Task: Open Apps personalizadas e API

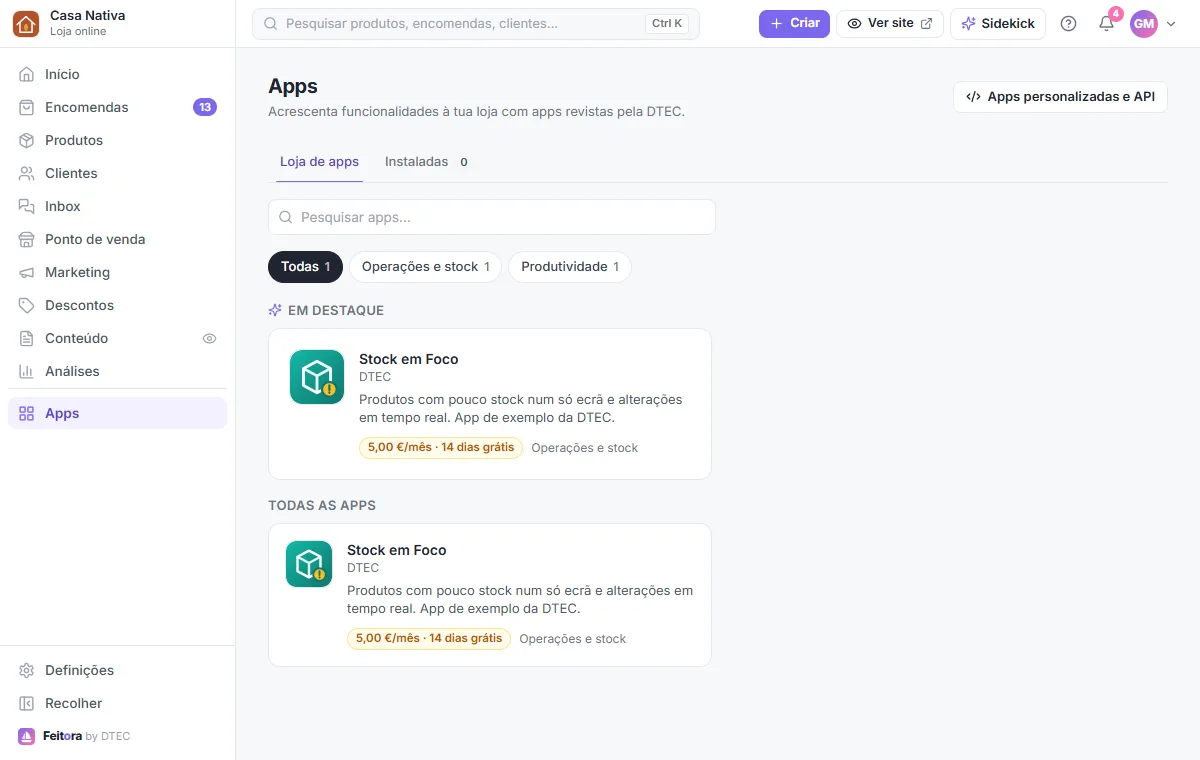Action: (1060, 97)
